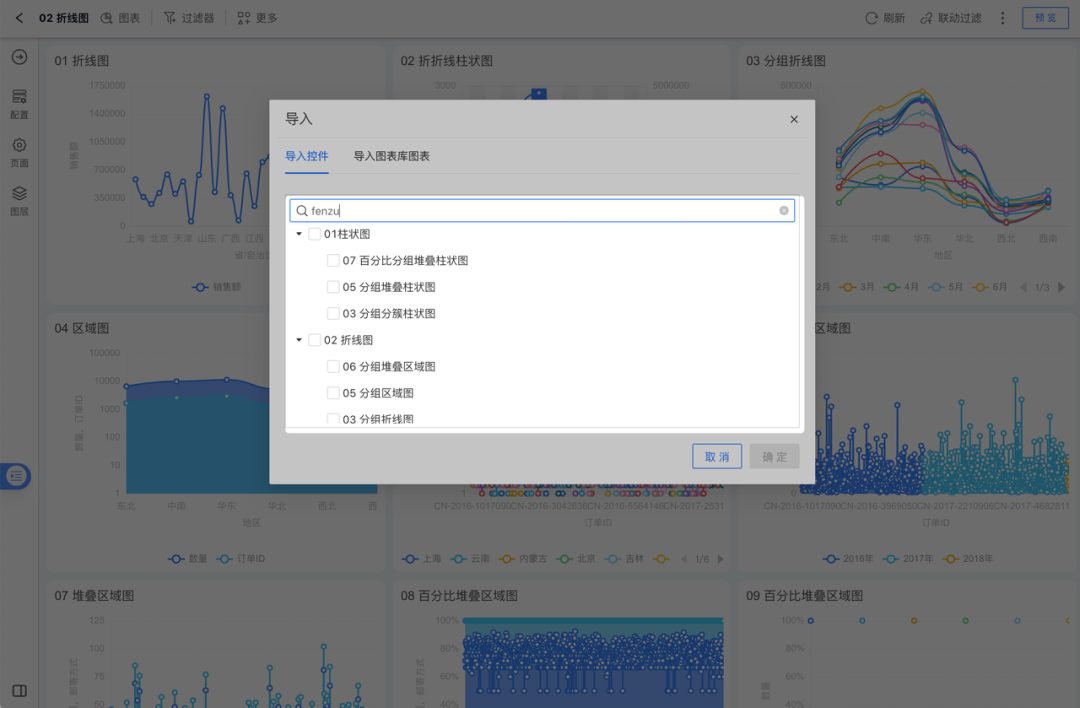
Task: Open the three-dot overflow menu near 预览
Action: pos(1002,17)
